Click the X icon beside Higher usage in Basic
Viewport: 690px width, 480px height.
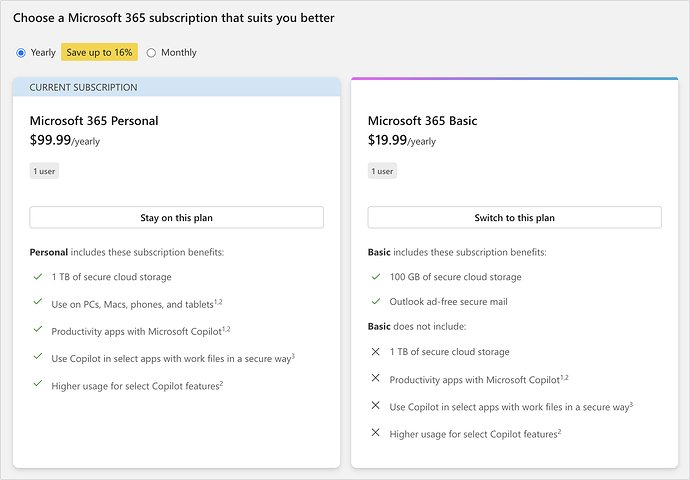click(375, 432)
